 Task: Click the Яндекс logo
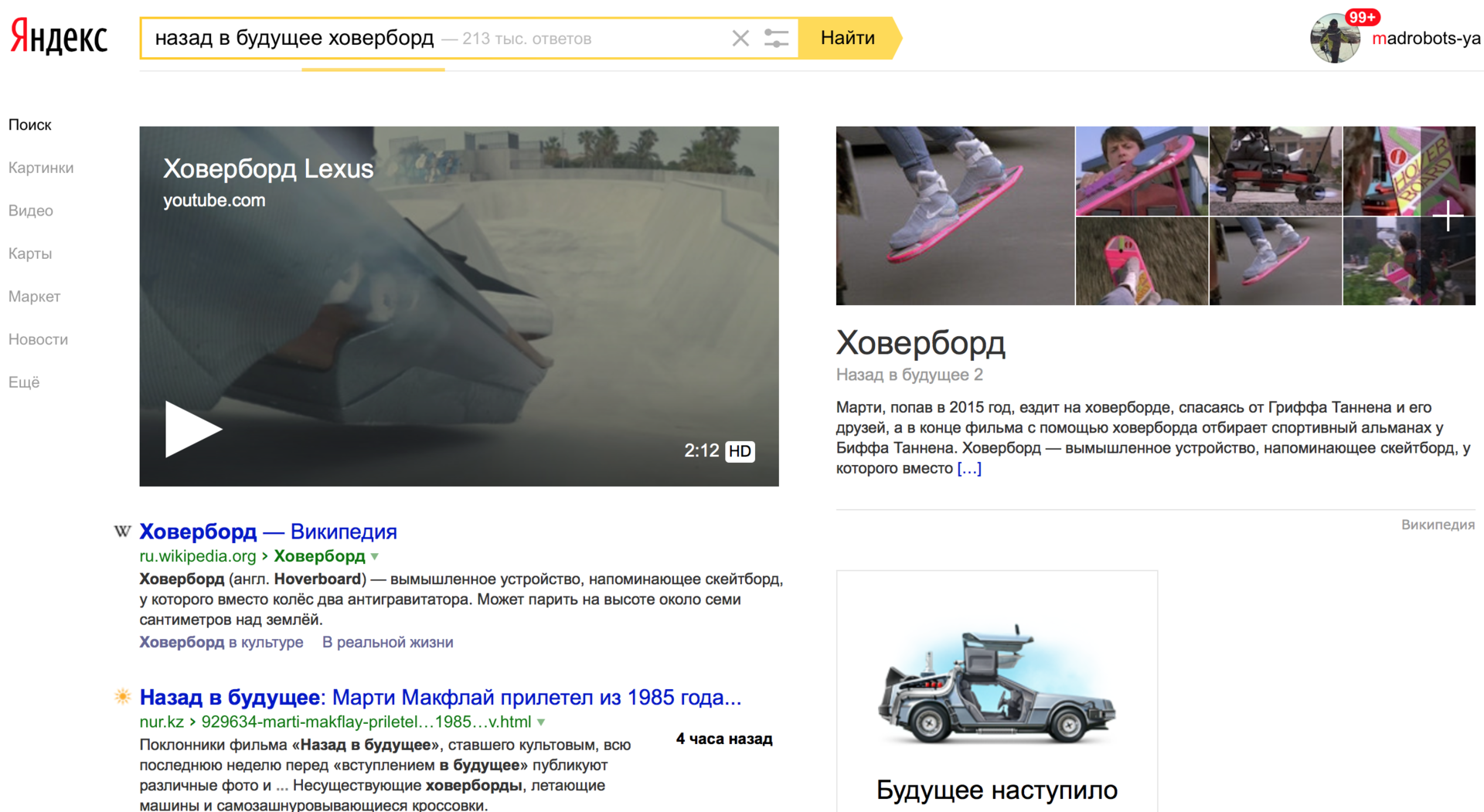(x=59, y=37)
